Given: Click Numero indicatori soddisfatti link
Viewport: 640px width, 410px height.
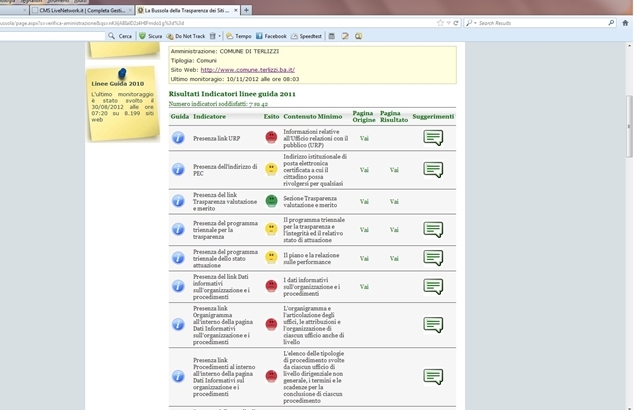Looking at the screenshot, I should pyautogui.click(x=218, y=104).
